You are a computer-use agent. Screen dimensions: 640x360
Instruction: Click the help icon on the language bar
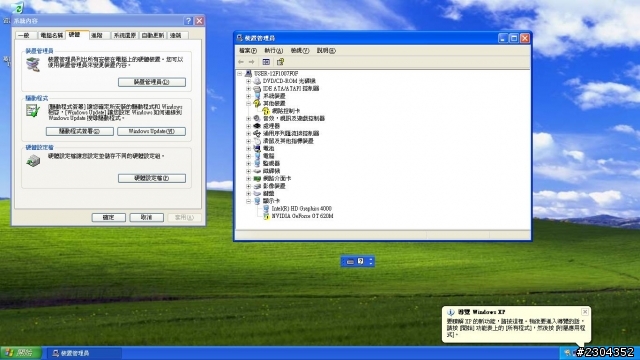coord(360,261)
